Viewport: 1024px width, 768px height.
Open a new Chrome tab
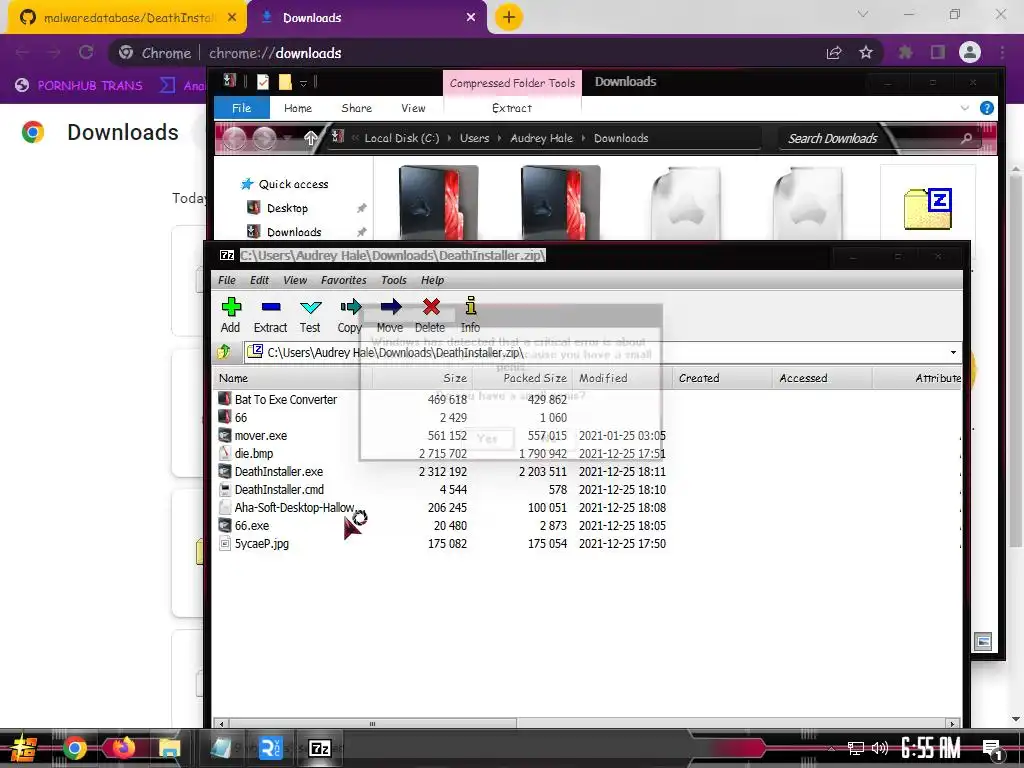click(x=509, y=17)
